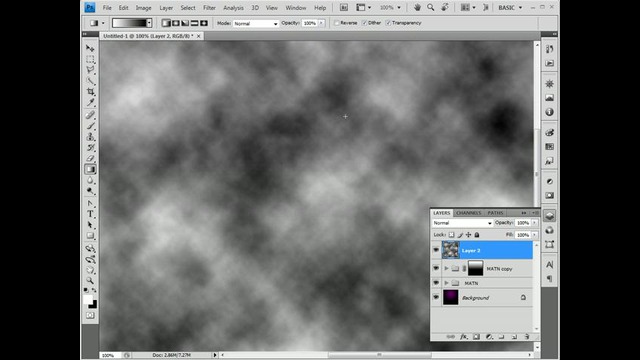Switch to the Channels tab
Screen dimensions: 640x360
tap(469, 213)
